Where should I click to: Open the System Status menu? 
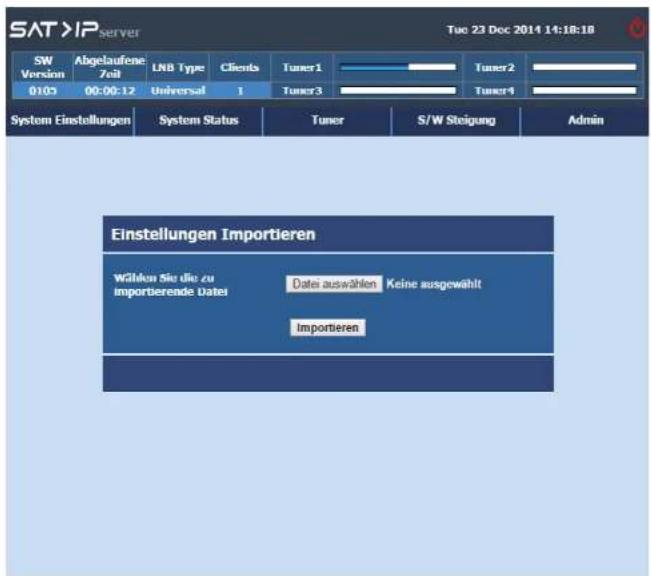click(198, 120)
